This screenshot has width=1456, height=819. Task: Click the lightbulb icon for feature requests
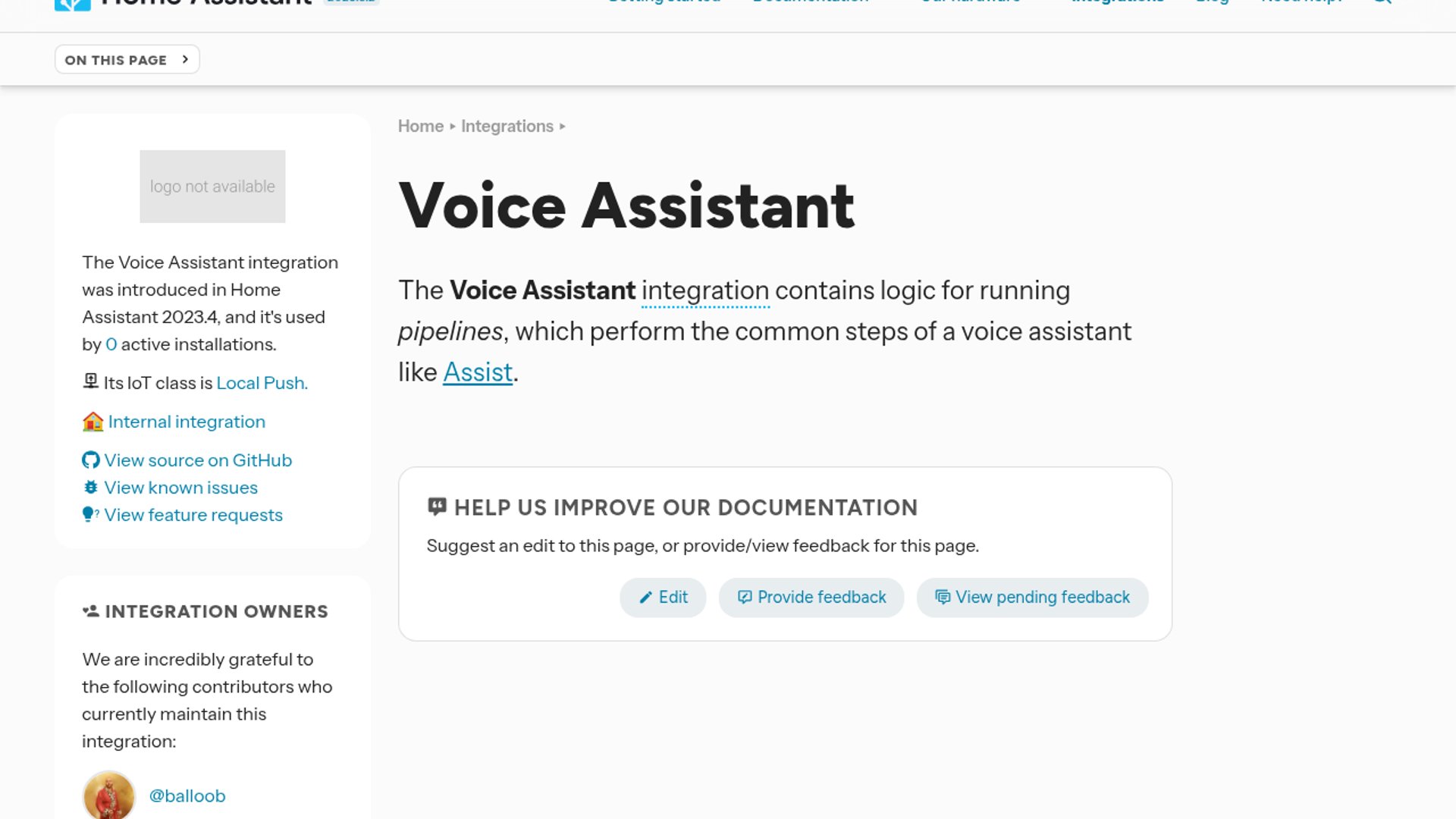click(89, 515)
